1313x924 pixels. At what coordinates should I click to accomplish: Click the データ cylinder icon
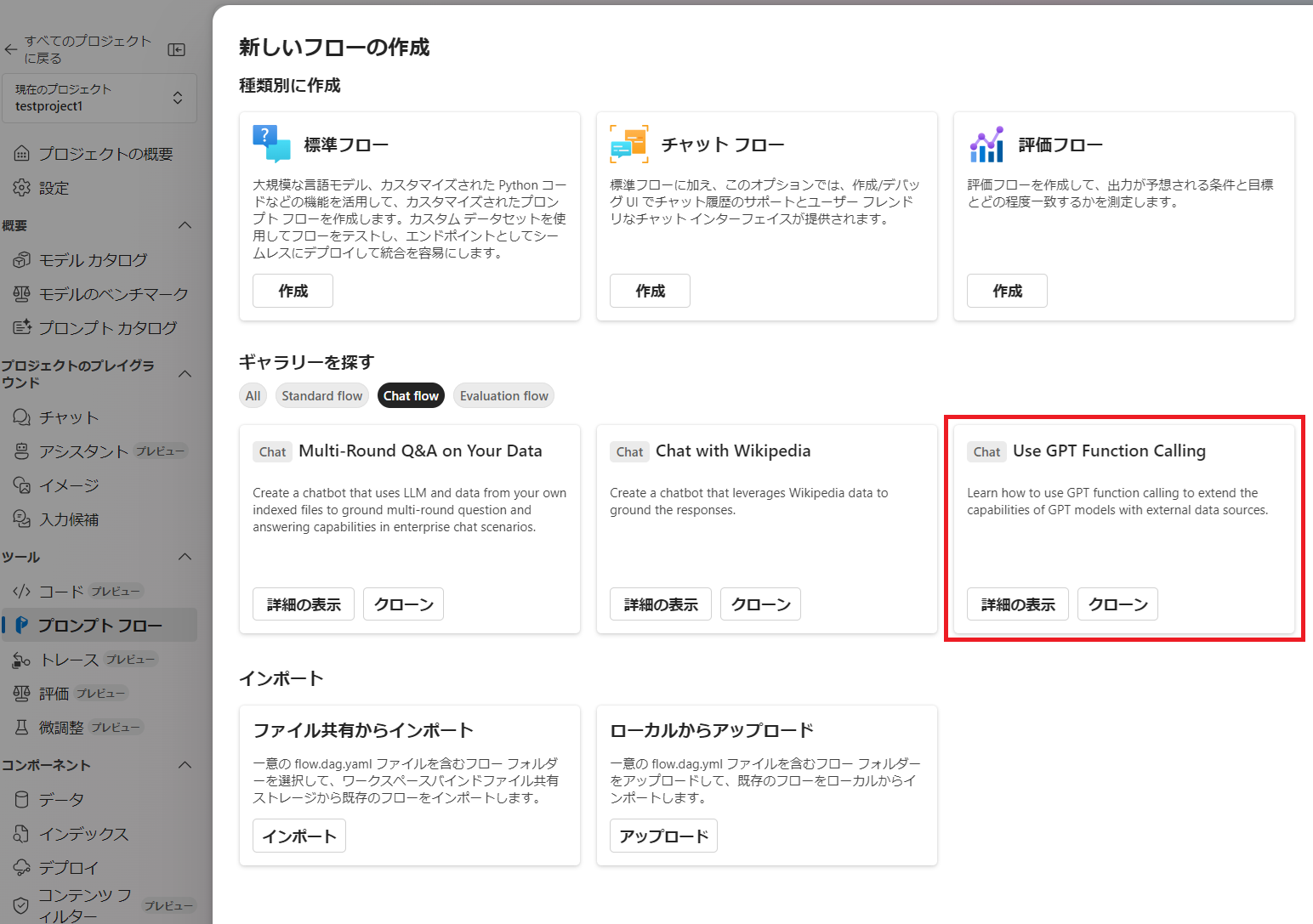pos(21,800)
